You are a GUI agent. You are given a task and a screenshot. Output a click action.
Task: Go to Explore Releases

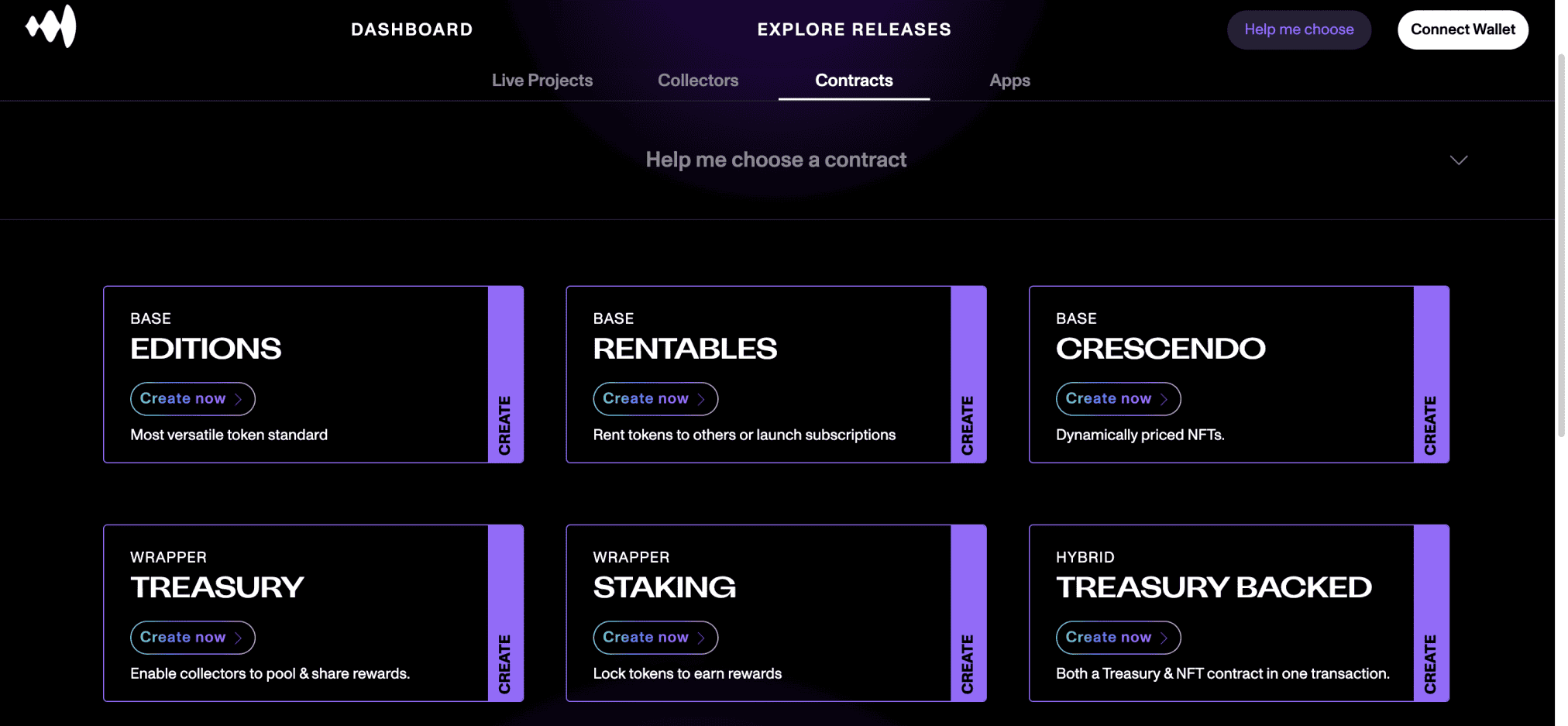tap(854, 29)
